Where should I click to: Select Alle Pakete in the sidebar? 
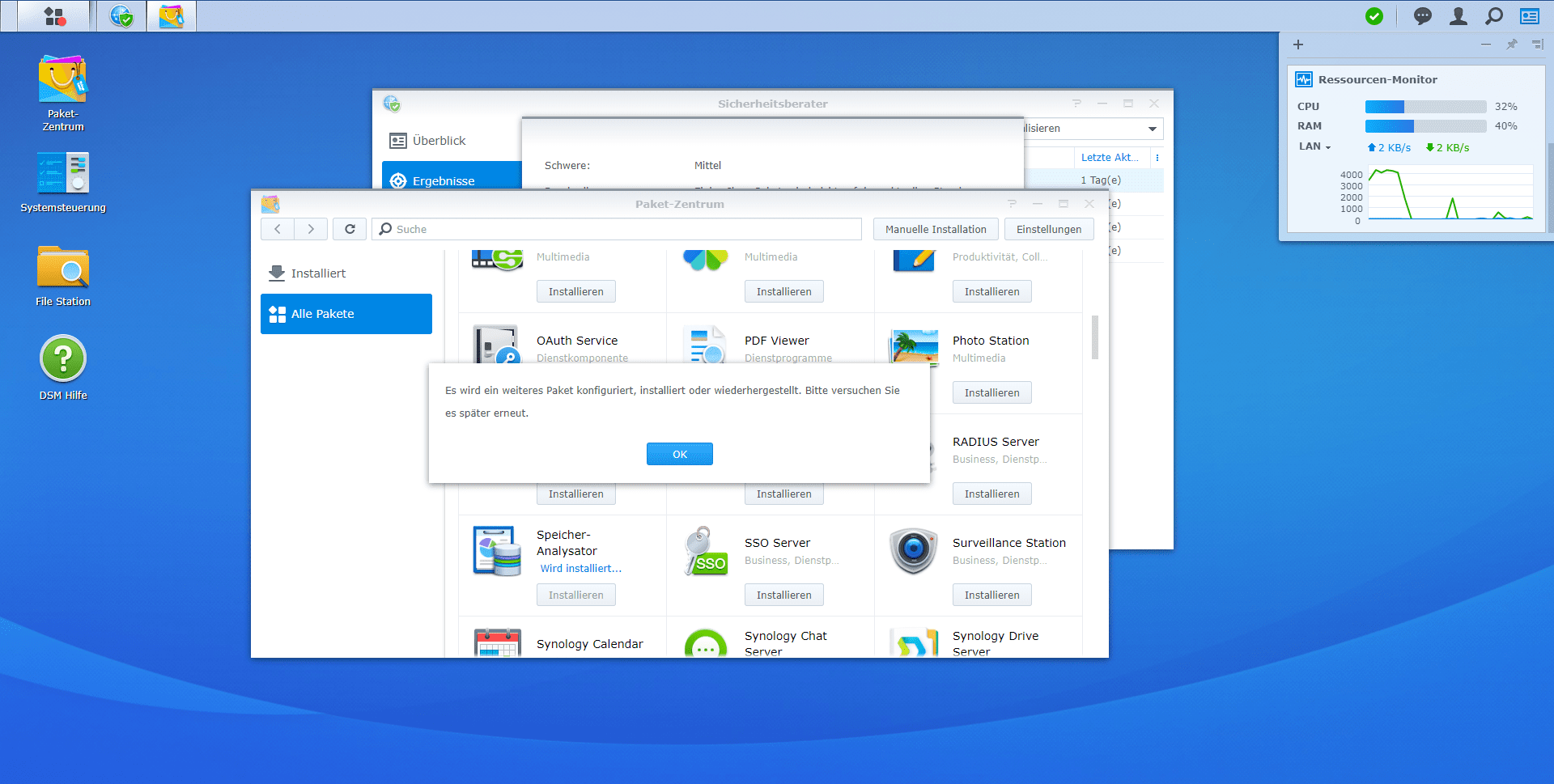[x=346, y=314]
